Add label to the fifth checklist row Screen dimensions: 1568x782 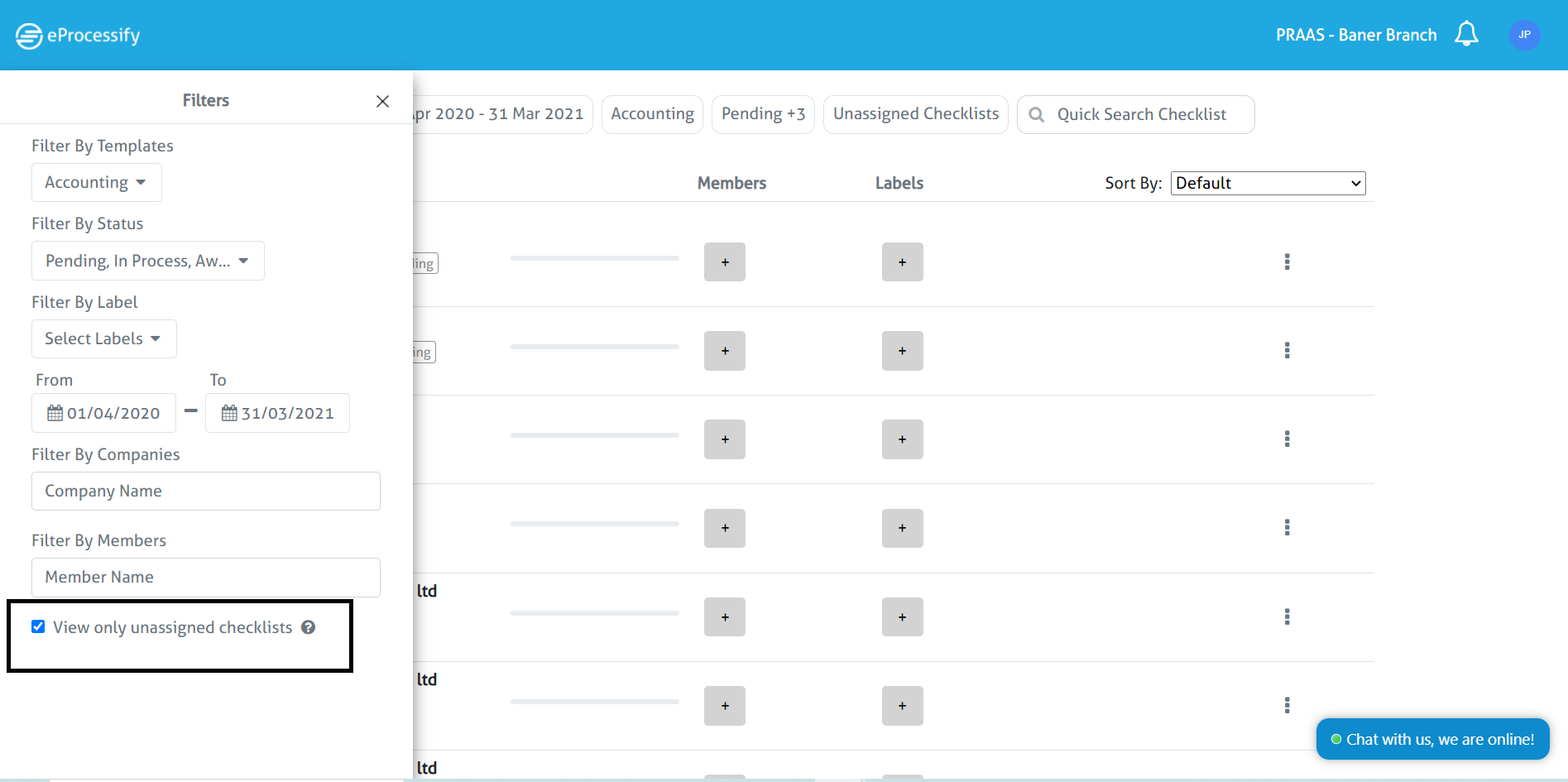click(x=903, y=616)
